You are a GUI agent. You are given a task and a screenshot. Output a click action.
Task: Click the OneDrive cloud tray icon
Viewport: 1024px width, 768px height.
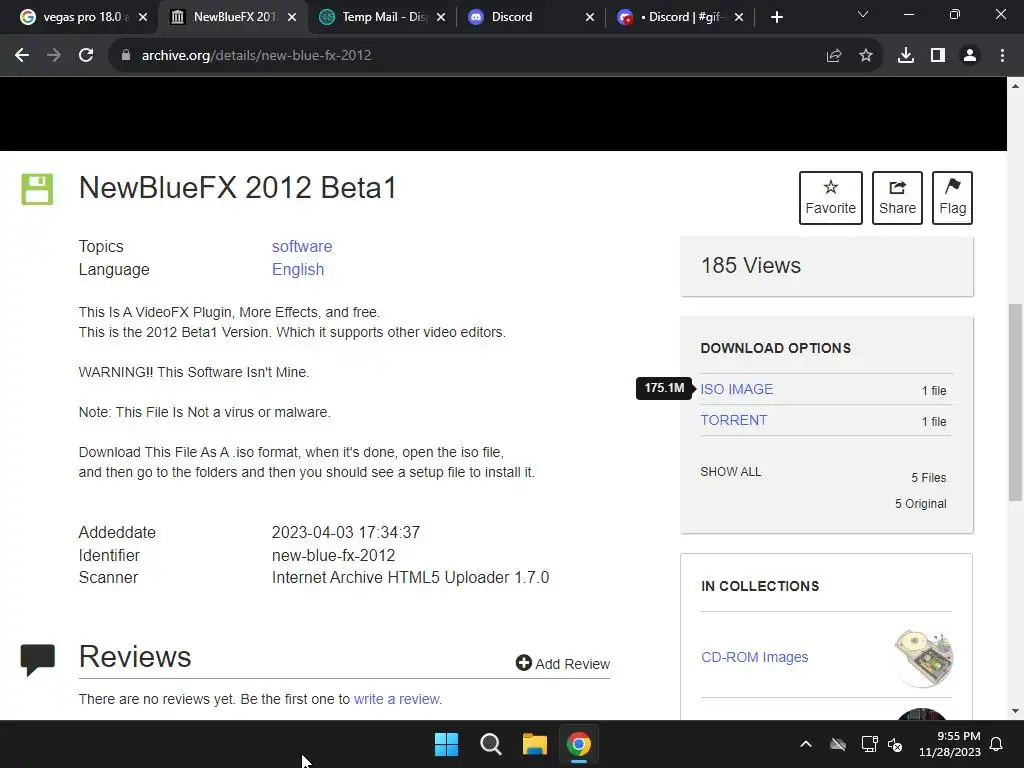pyautogui.click(x=838, y=744)
